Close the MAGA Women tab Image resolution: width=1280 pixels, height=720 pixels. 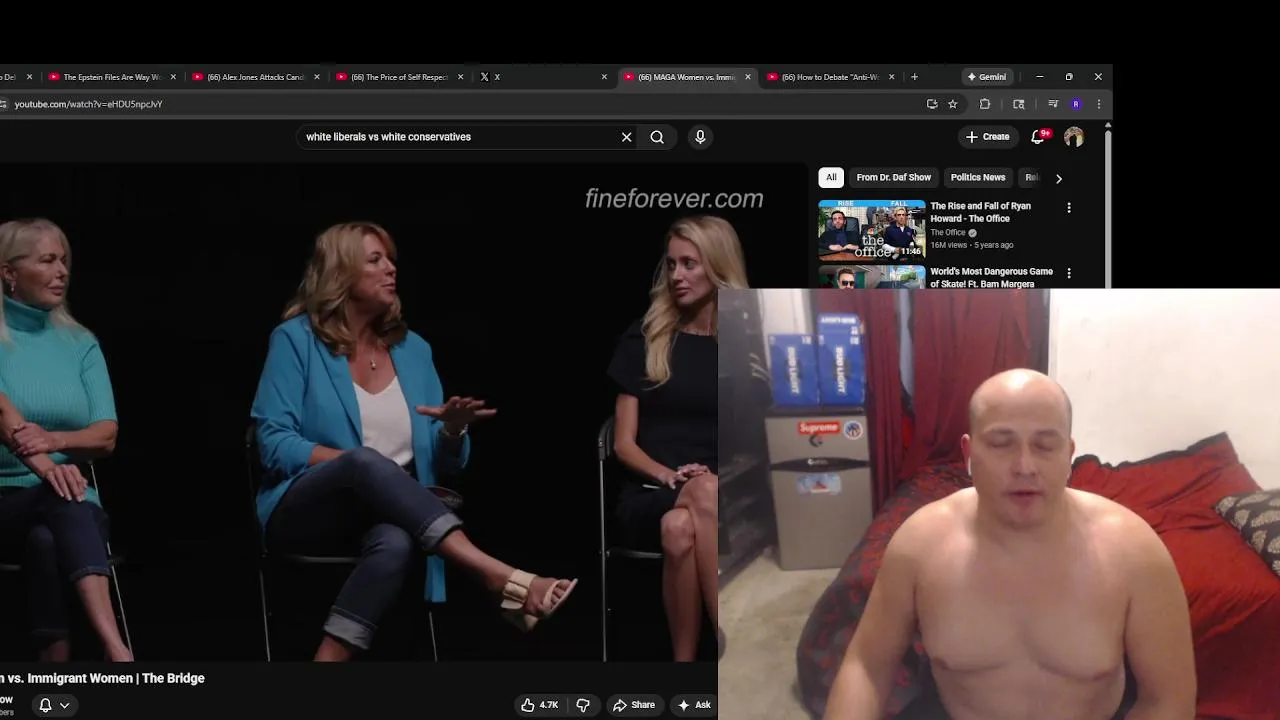point(747,77)
